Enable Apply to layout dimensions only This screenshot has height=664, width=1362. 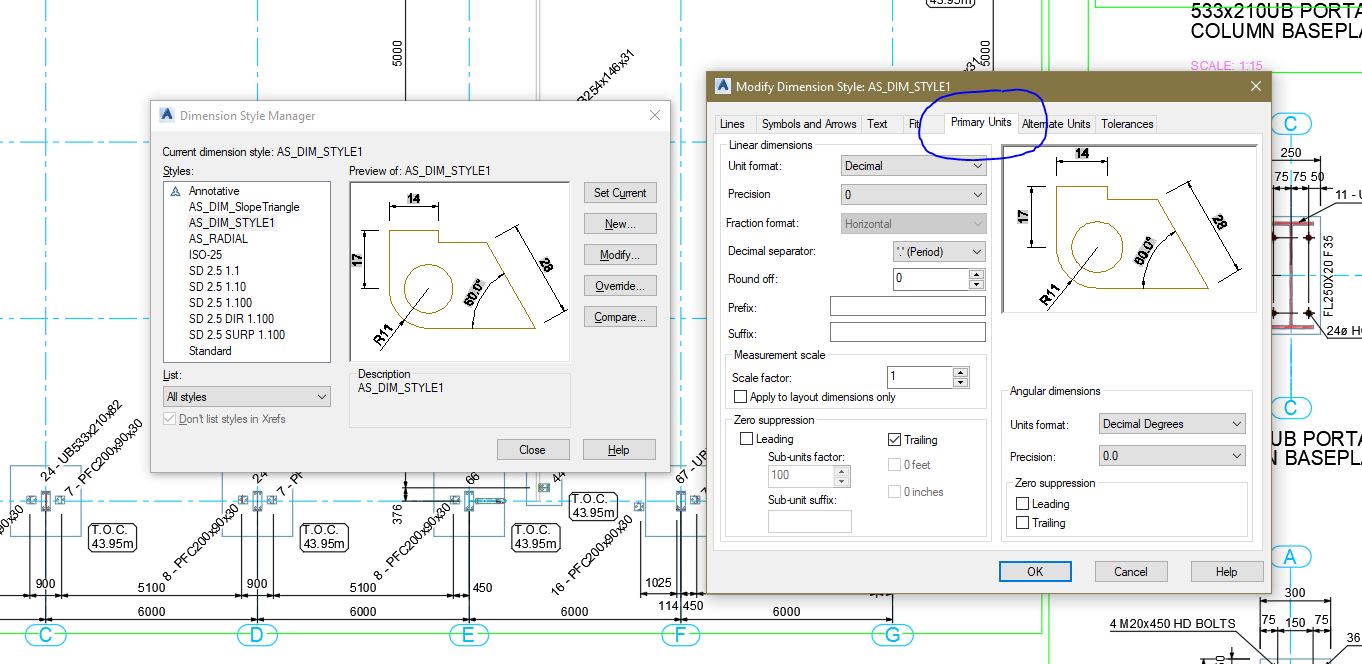click(x=741, y=397)
